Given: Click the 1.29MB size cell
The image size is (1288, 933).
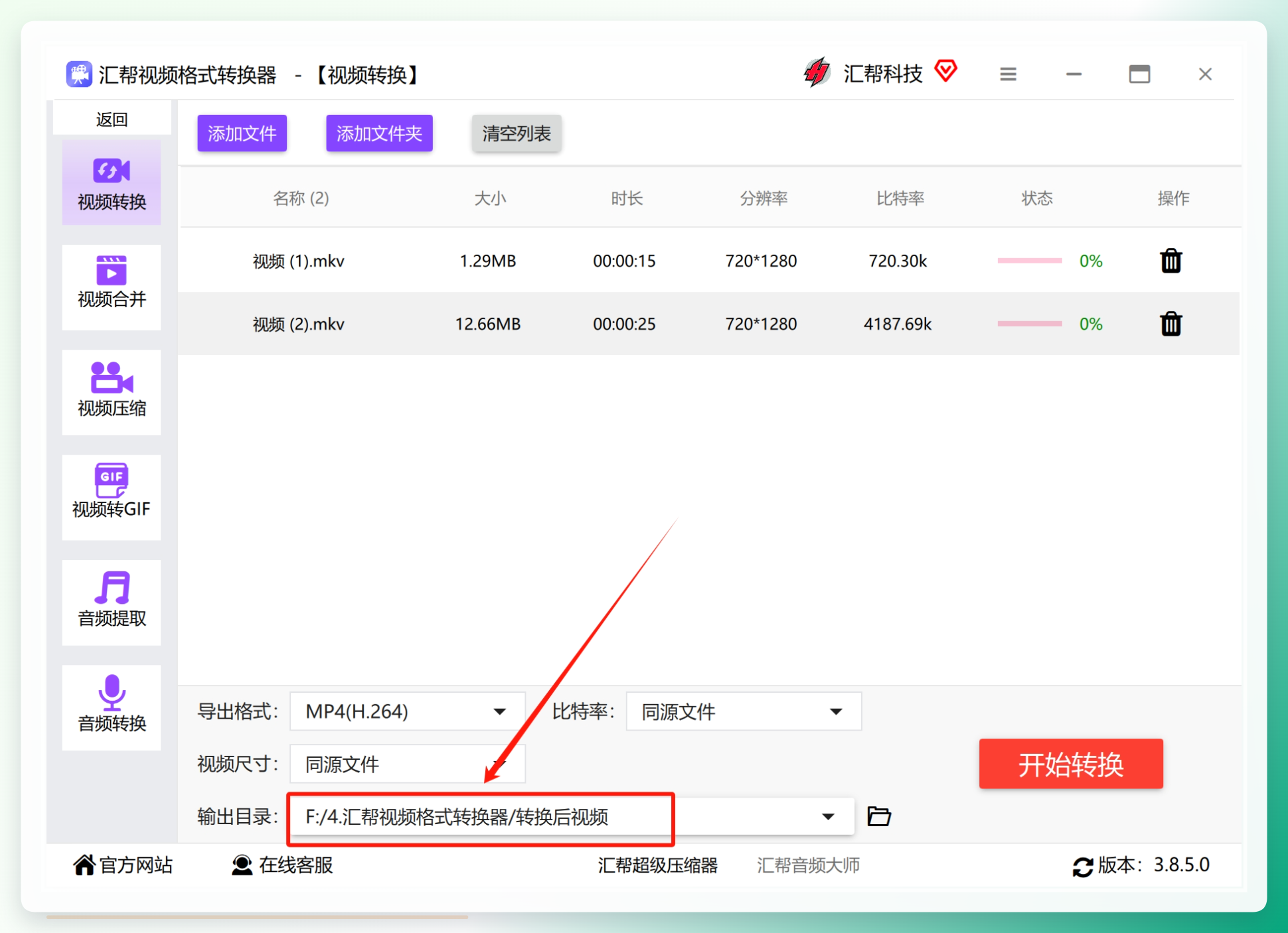Looking at the screenshot, I should [488, 261].
